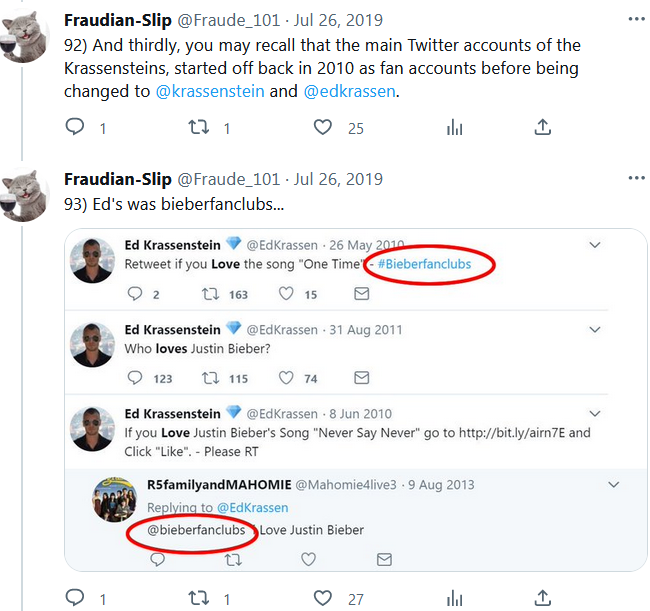650x611 pixels.
Task: Share tweet 93 via share icon
Action: pos(542,598)
